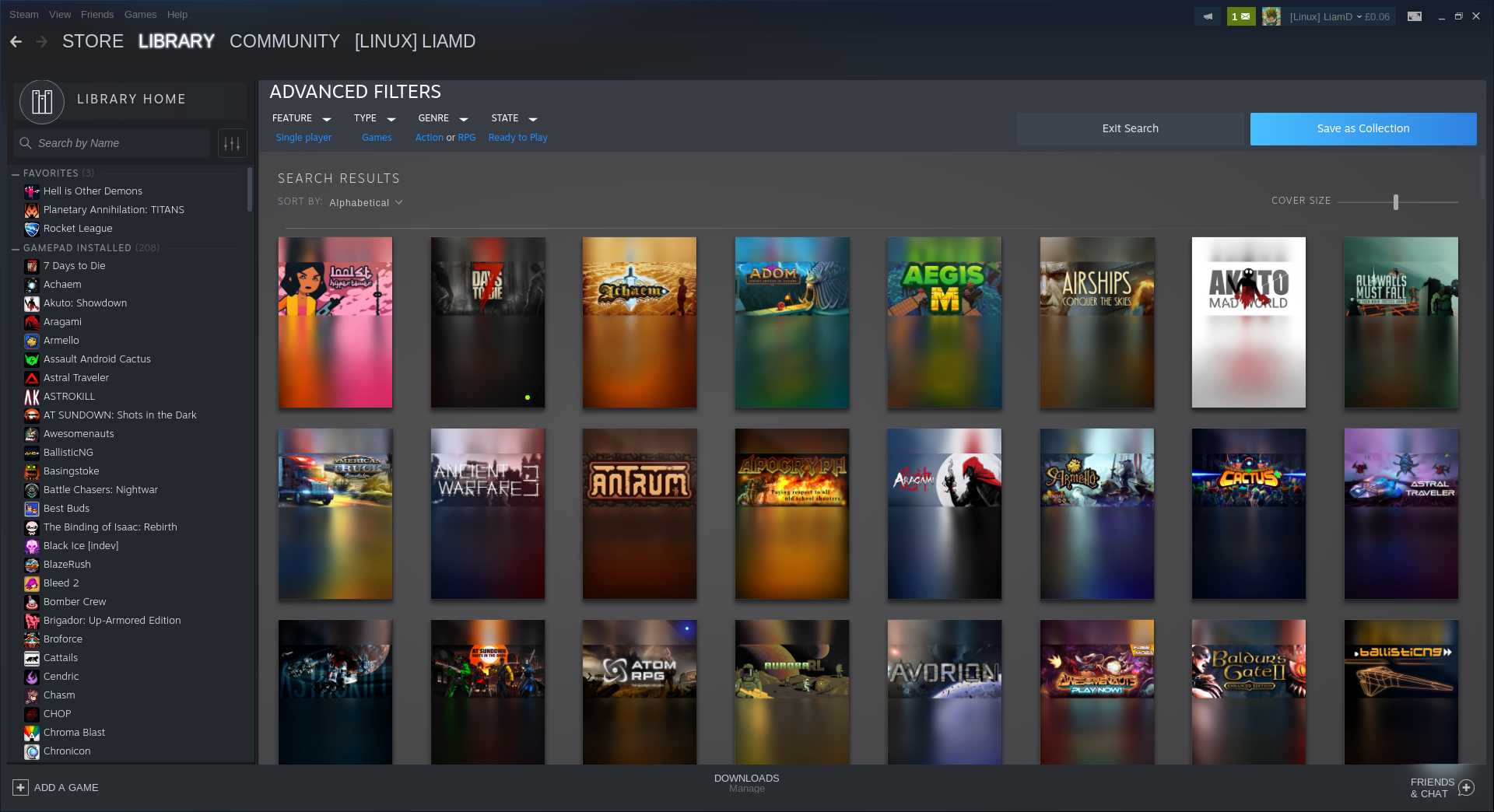1494x812 pixels.
Task: Click the Assault Android Cactus icon
Action: click(32, 359)
